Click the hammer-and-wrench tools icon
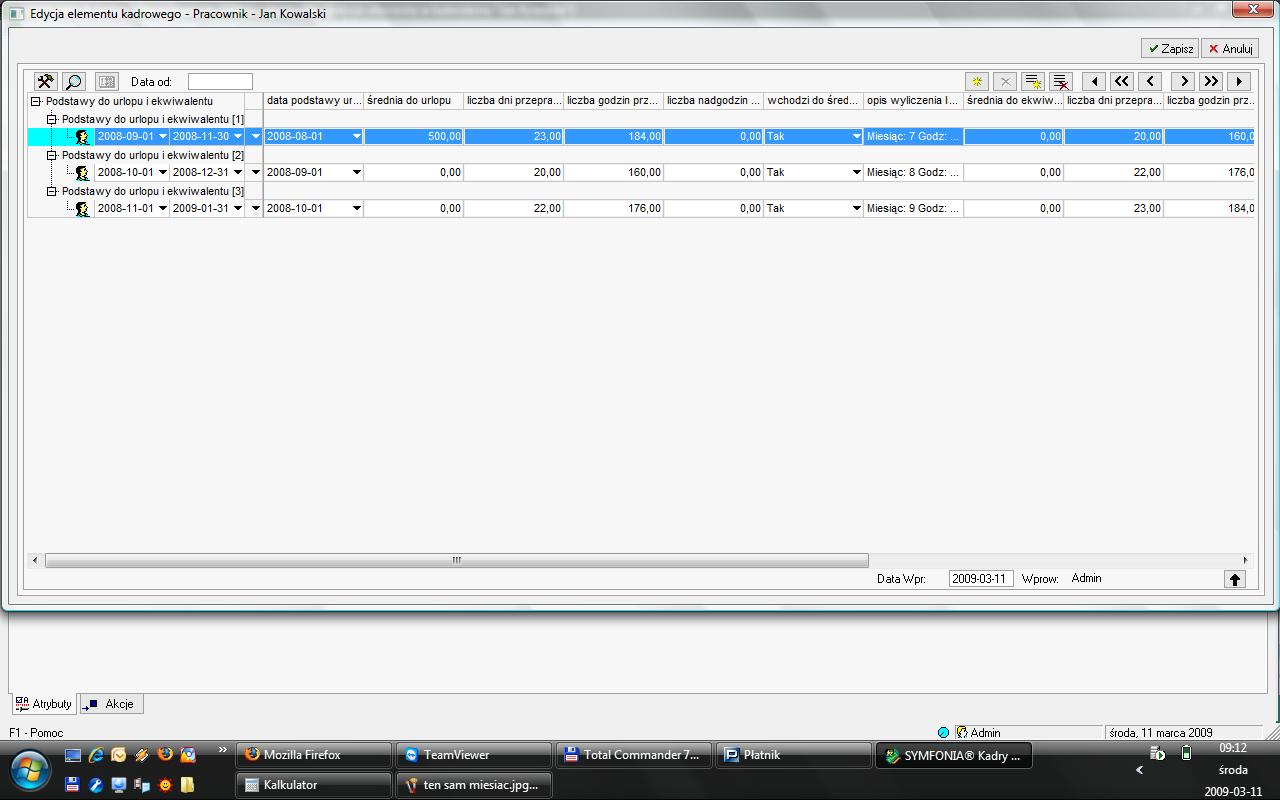This screenshot has height=800, width=1280. pos(45,82)
